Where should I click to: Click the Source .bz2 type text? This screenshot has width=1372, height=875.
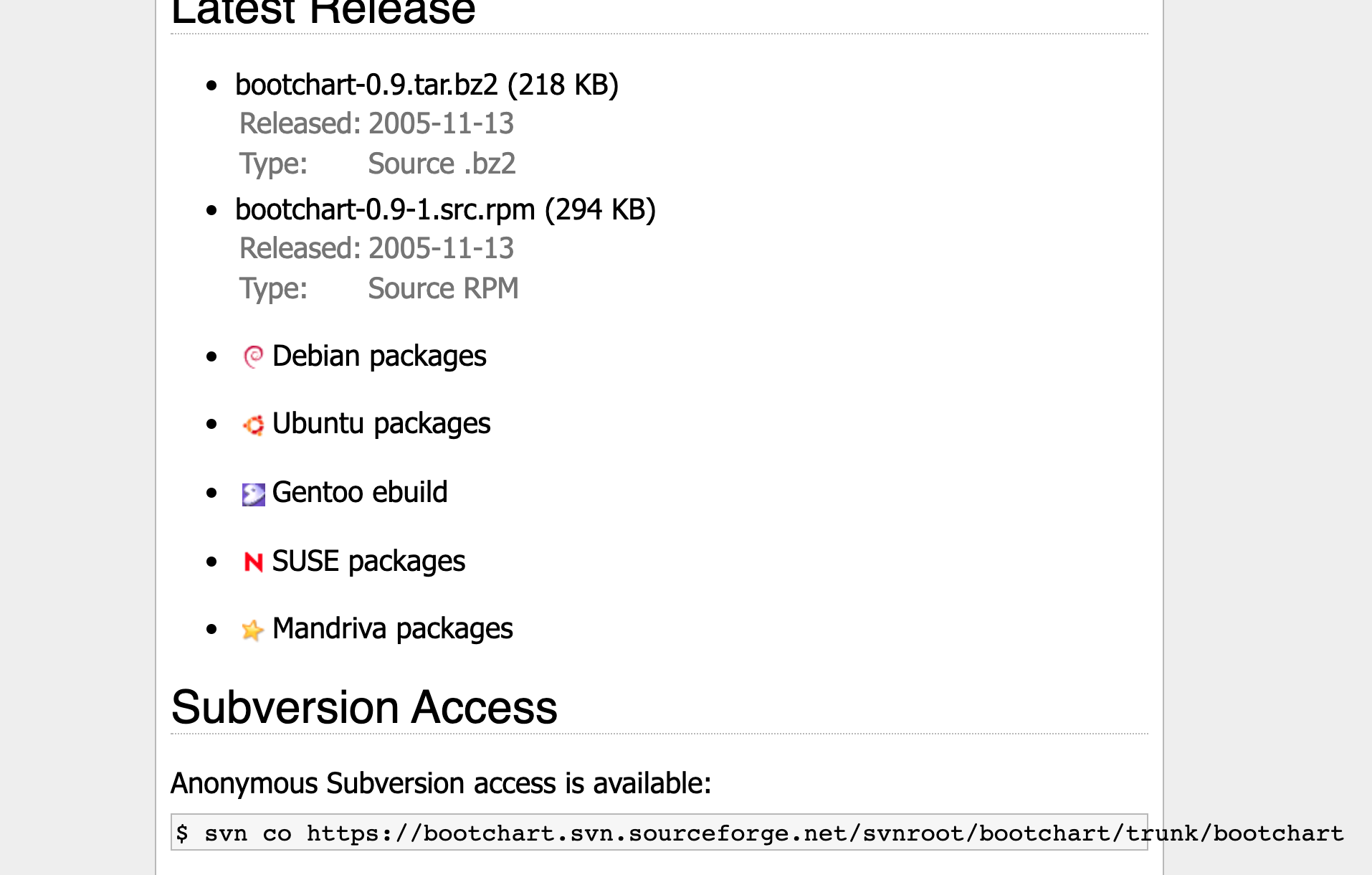442,164
